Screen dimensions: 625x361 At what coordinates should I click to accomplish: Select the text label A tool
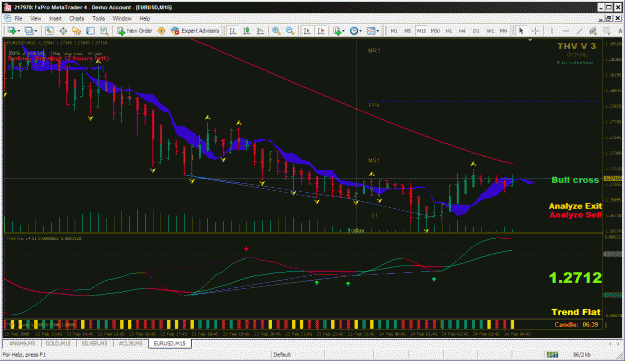(x=619, y=31)
